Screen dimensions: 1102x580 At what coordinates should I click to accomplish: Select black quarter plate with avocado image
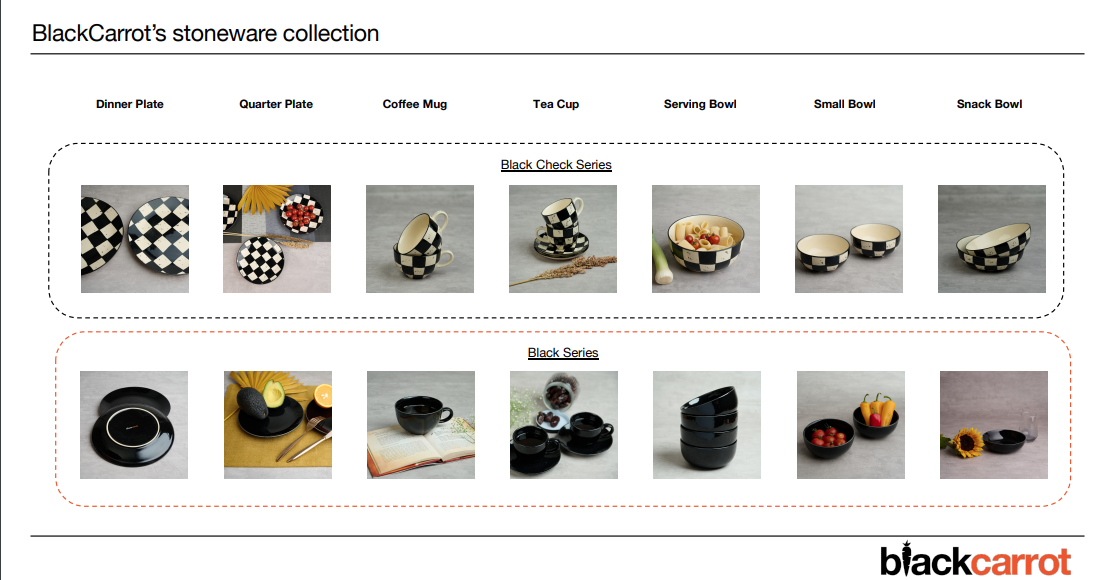(278, 425)
